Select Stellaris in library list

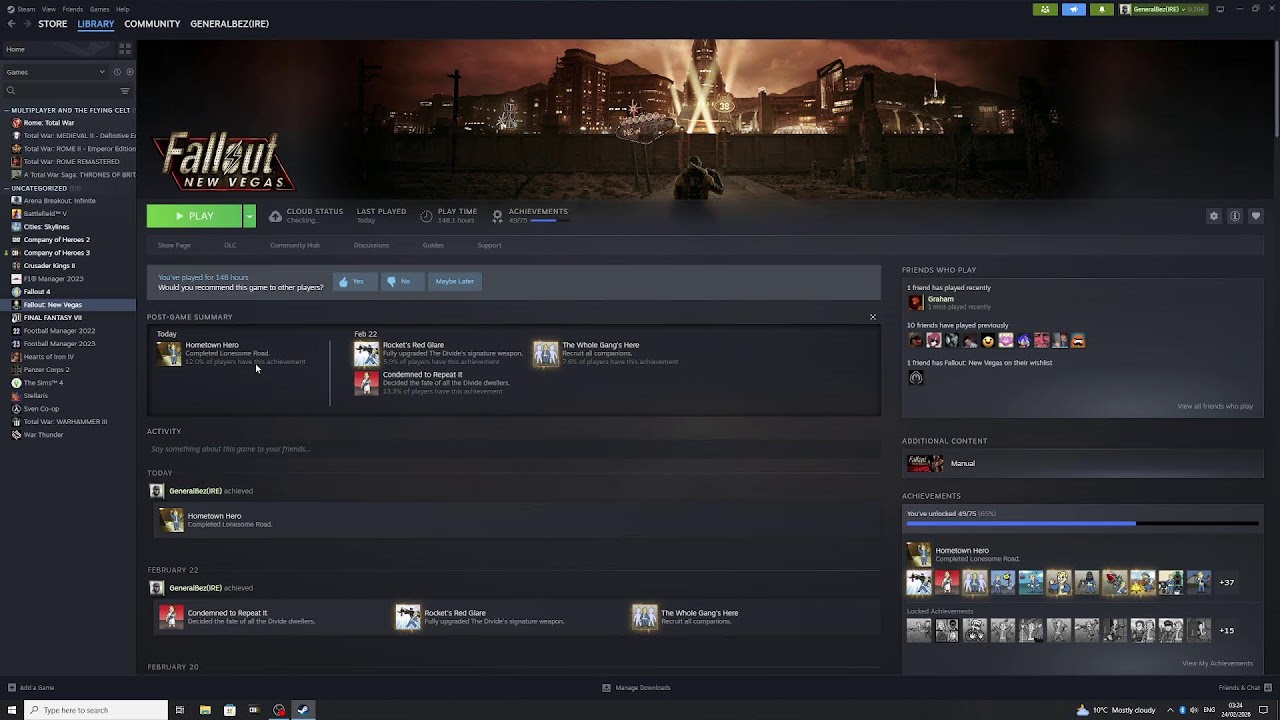36,395
